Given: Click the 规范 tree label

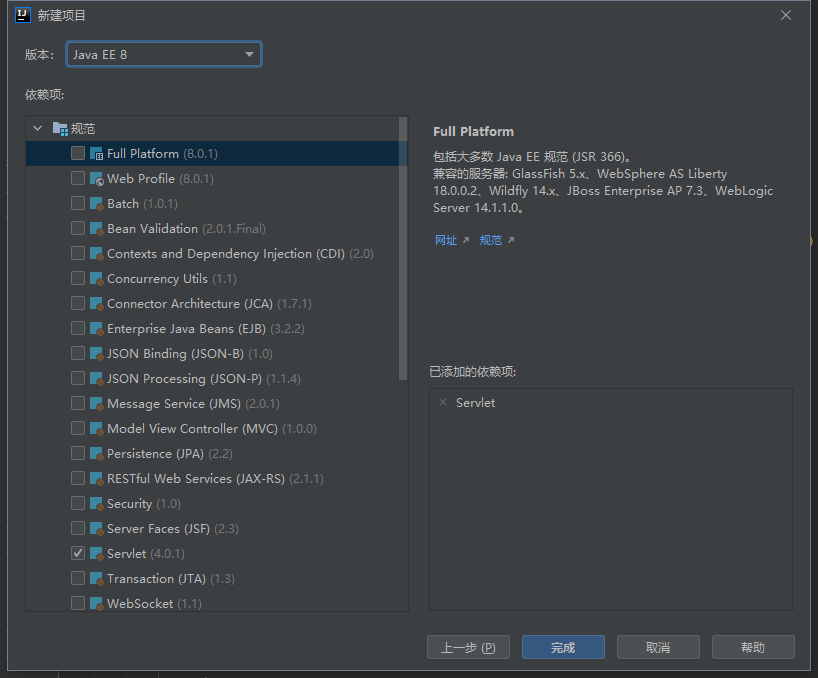Looking at the screenshot, I should pyautogui.click(x=82, y=129).
